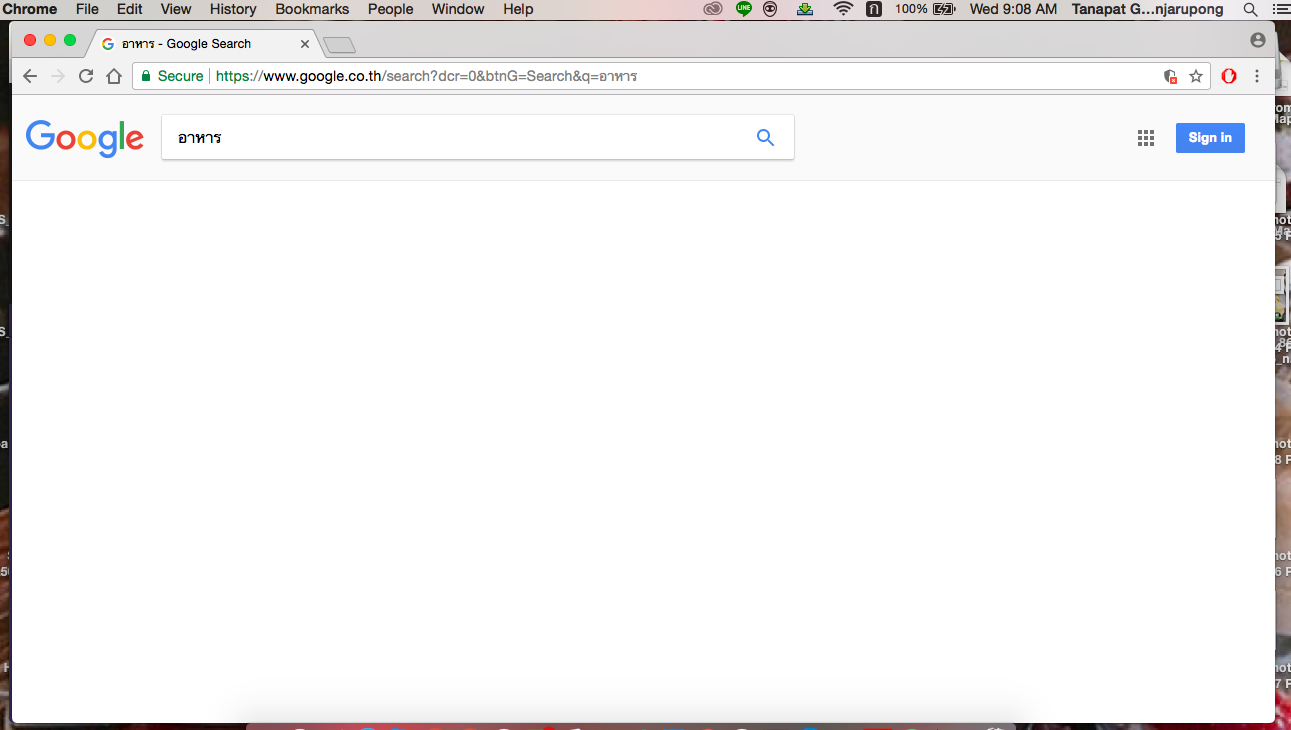The height and width of the screenshot is (730, 1291).
Task: Click the 'Secure' label in address bar
Action: [180, 76]
